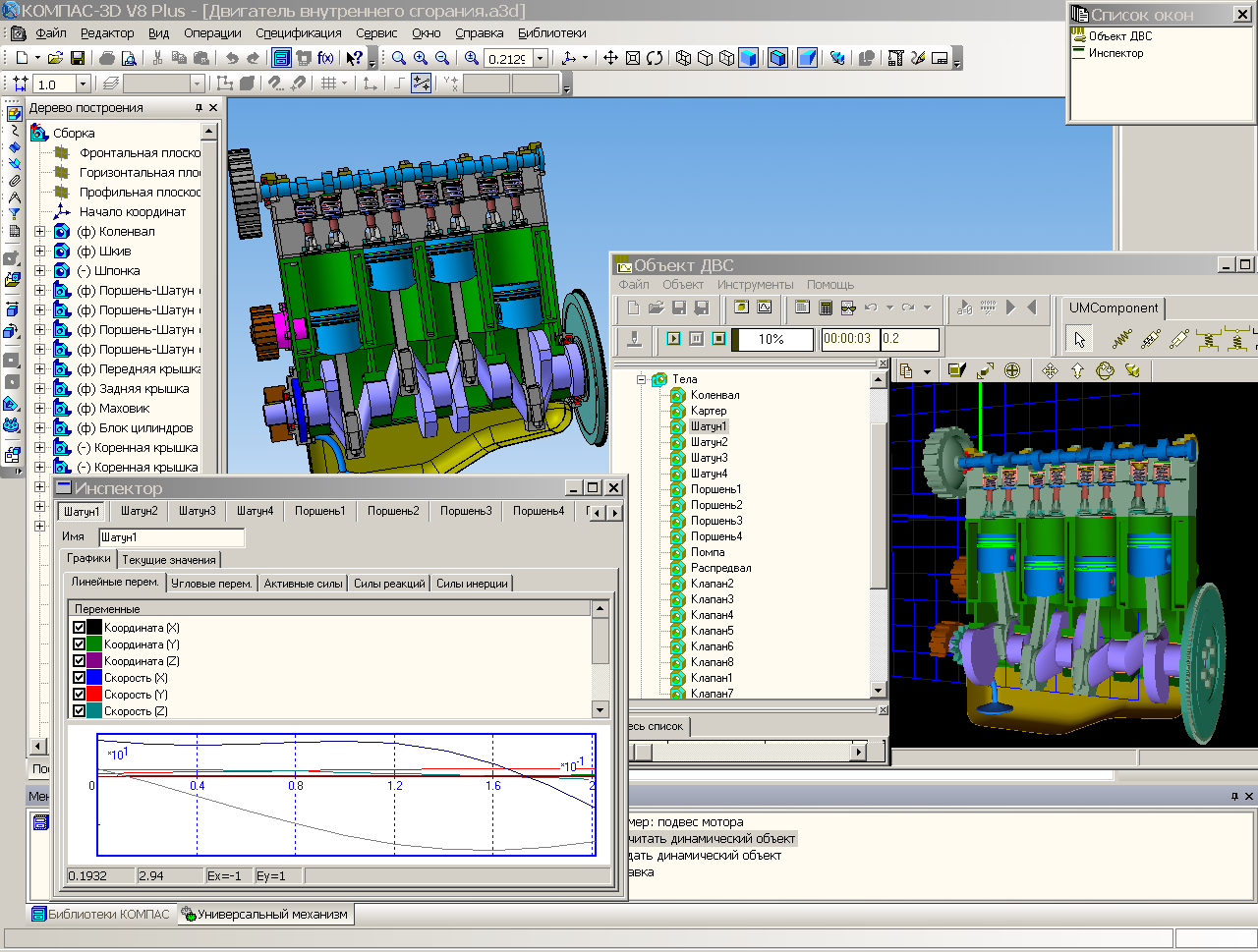Switch to shaded display mode
This screenshot has height=952, width=1258.
pyautogui.click(x=748, y=58)
